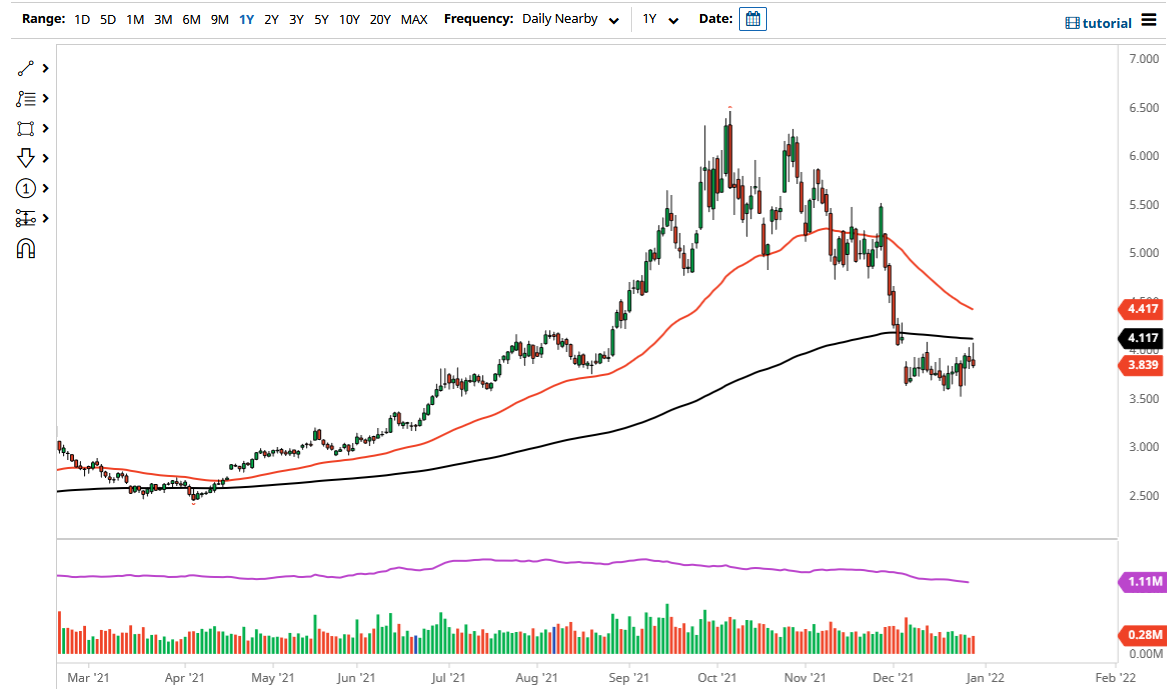Open the tutorial link
Image resolution: width=1173 pixels, height=695 pixels.
point(1098,23)
